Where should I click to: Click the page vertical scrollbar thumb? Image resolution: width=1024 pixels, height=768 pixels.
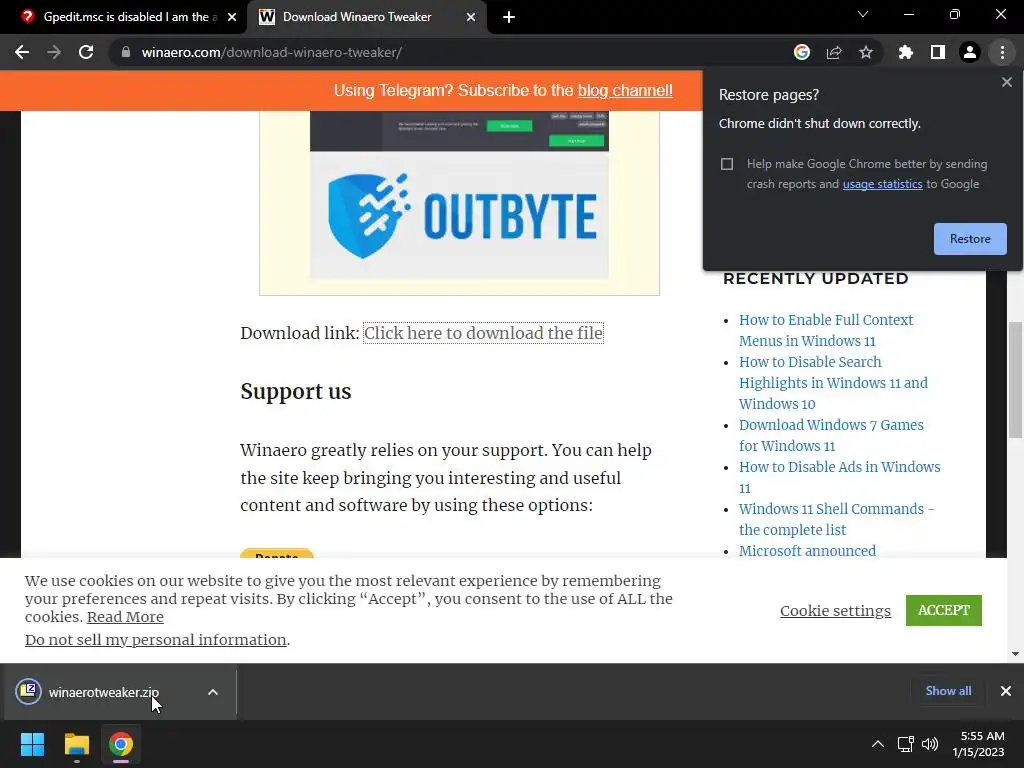pos(1015,381)
